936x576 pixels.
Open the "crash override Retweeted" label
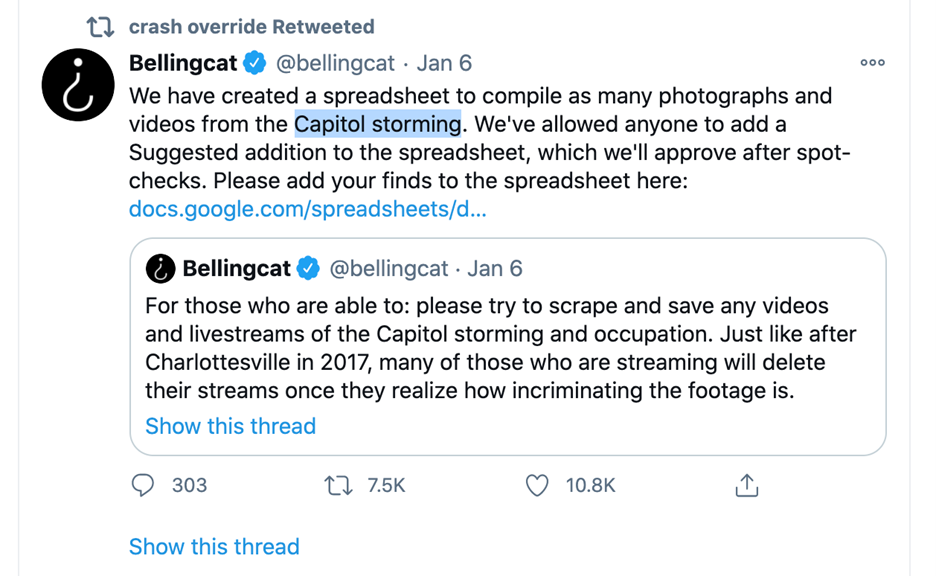[251, 27]
